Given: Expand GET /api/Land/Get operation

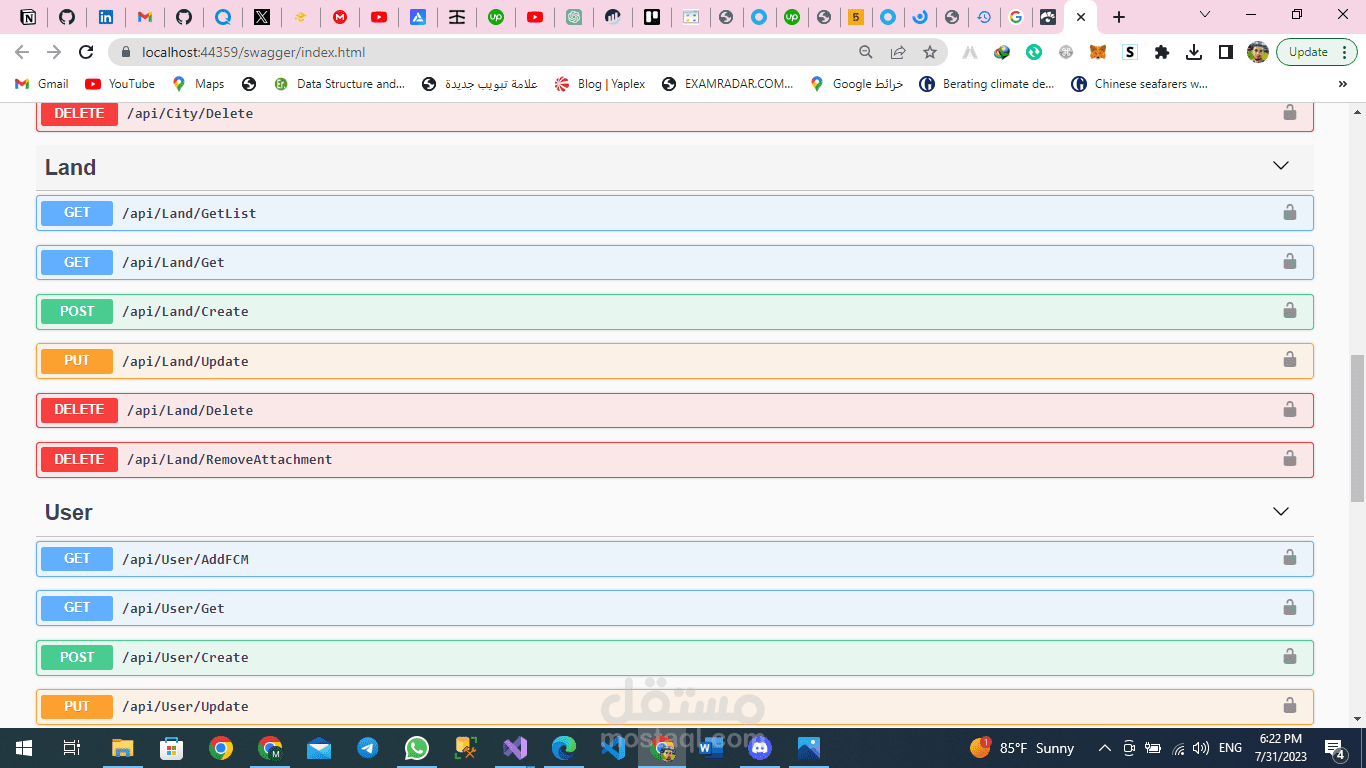Looking at the screenshot, I should (x=675, y=262).
